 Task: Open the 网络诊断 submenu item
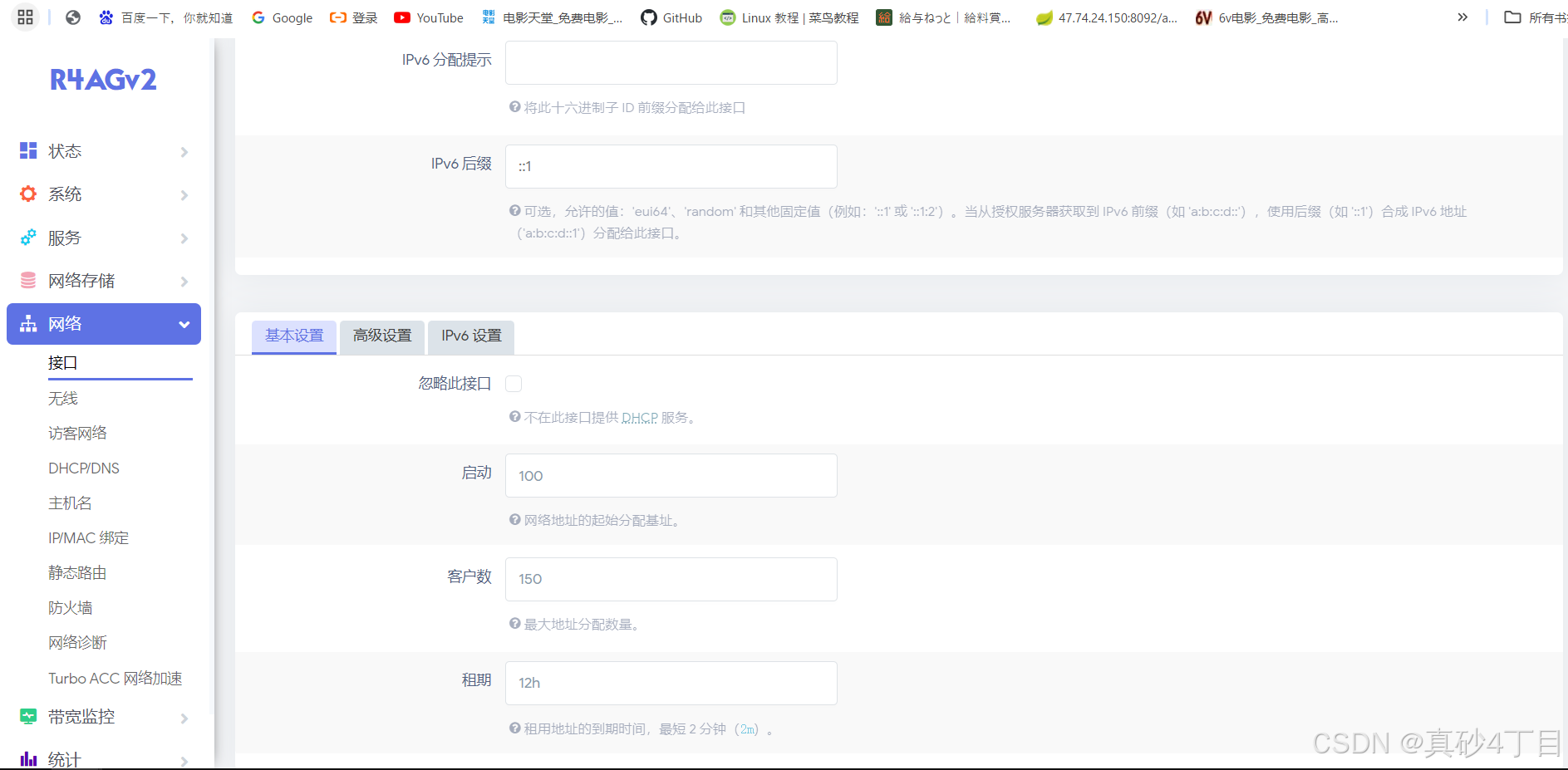(77, 643)
